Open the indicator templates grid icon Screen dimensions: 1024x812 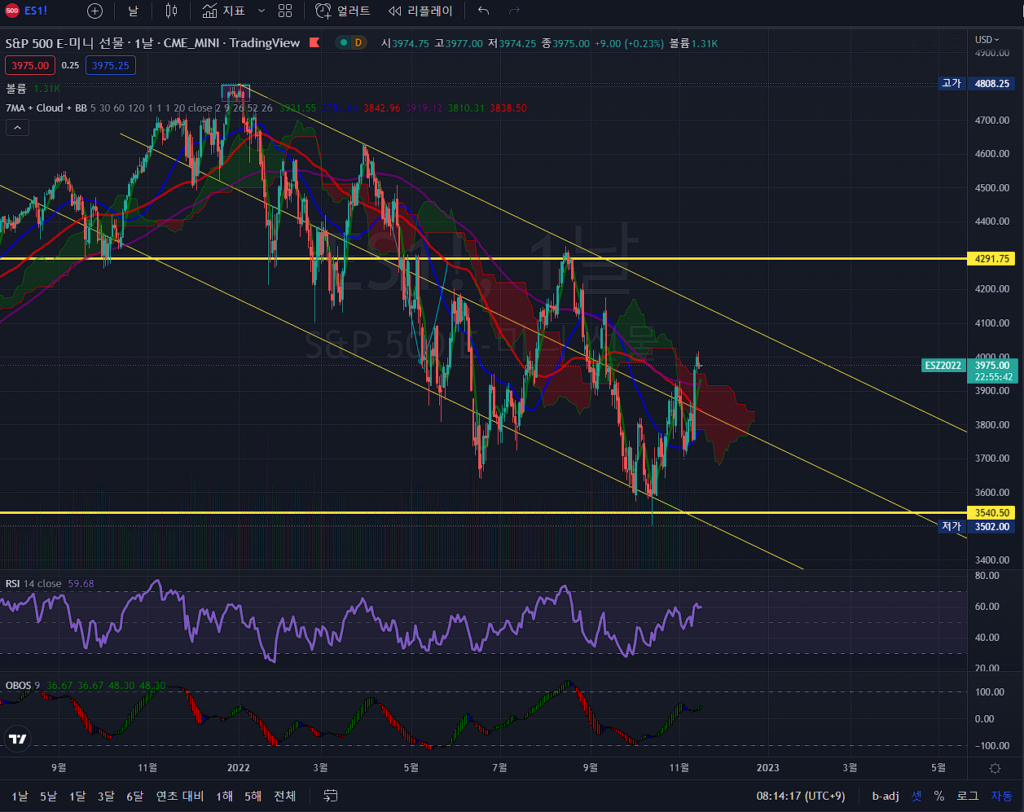[x=286, y=11]
